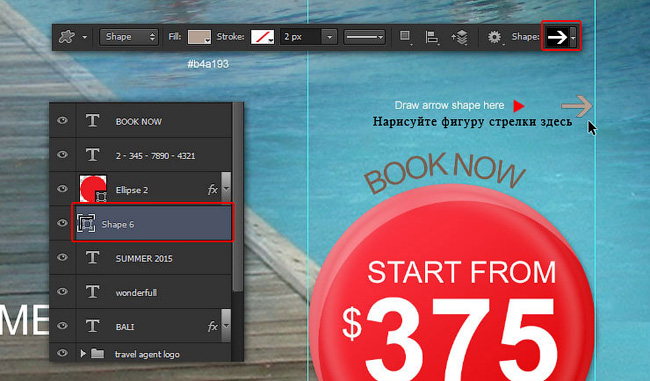This screenshot has width=650, height=381.
Task: Collapse effects arrow on Ellipse 2 layer
Action: click(226, 189)
